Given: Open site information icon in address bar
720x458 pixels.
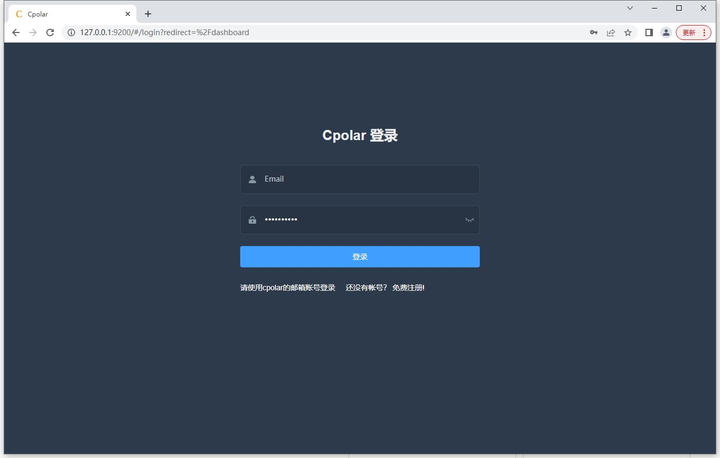Looking at the screenshot, I should click(71, 33).
